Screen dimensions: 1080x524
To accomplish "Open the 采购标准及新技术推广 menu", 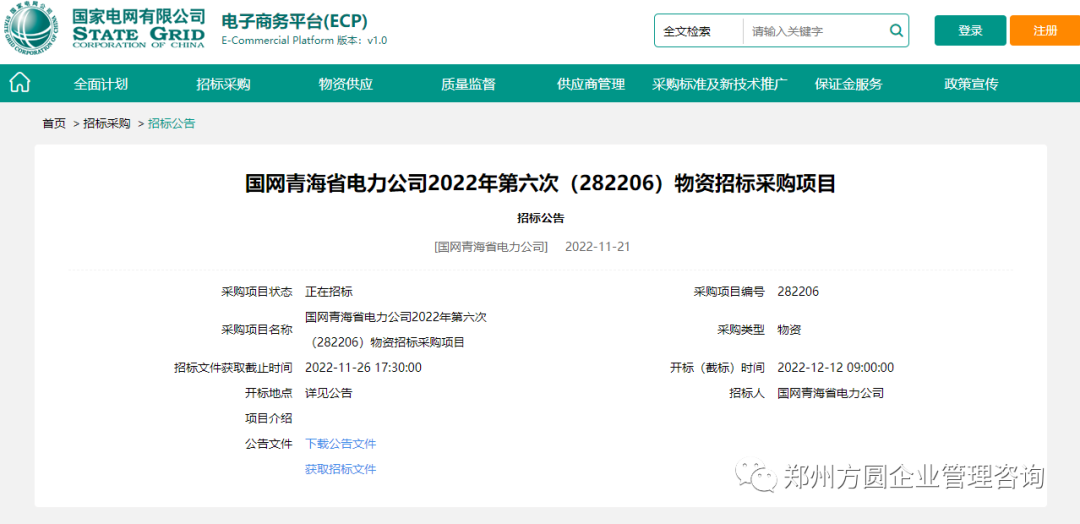I will [x=720, y=84].
